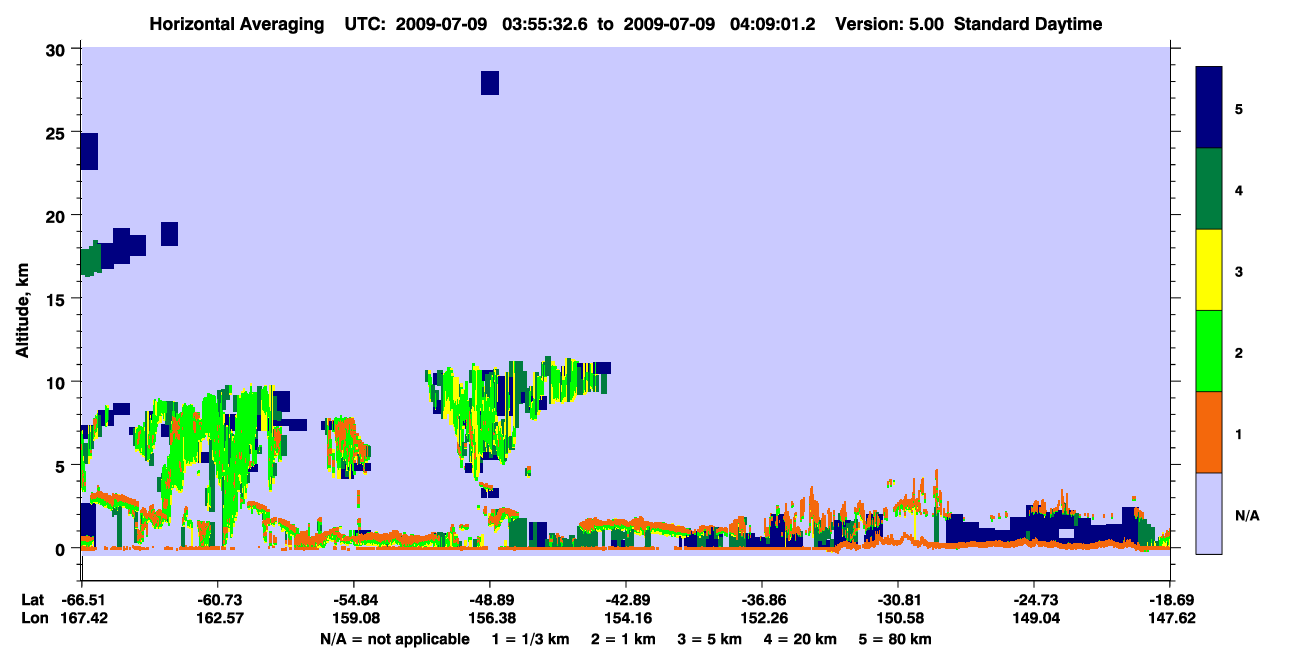The height and width of the screenshot is (667, 1300).
Task: Click the latitude value -48.89
Action: coord(489,600)
